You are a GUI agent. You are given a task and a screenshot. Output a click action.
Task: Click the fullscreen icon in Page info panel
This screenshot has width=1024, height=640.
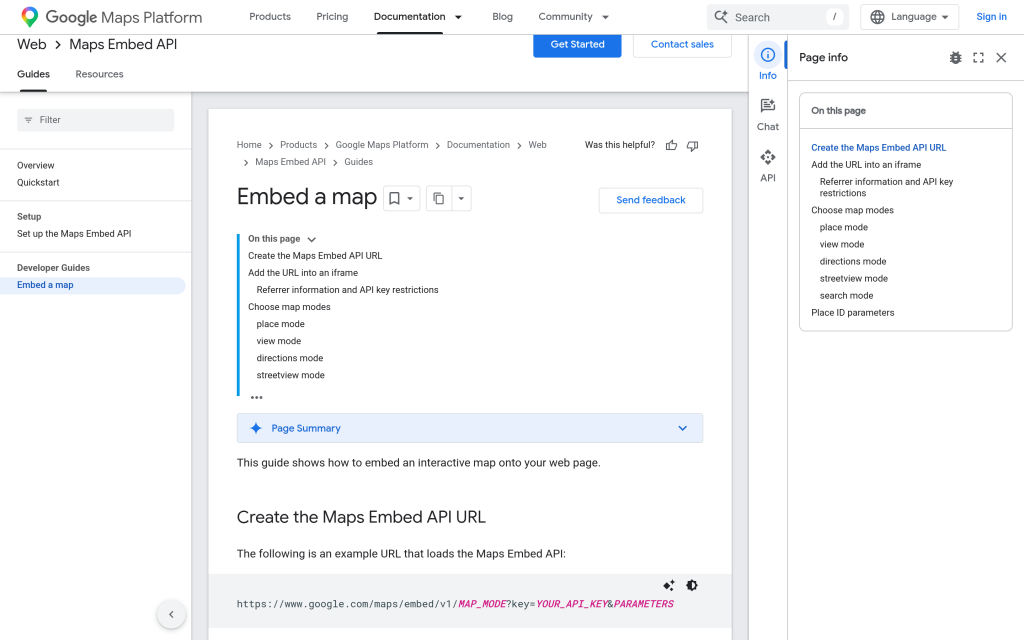click(x=978, y=57)
